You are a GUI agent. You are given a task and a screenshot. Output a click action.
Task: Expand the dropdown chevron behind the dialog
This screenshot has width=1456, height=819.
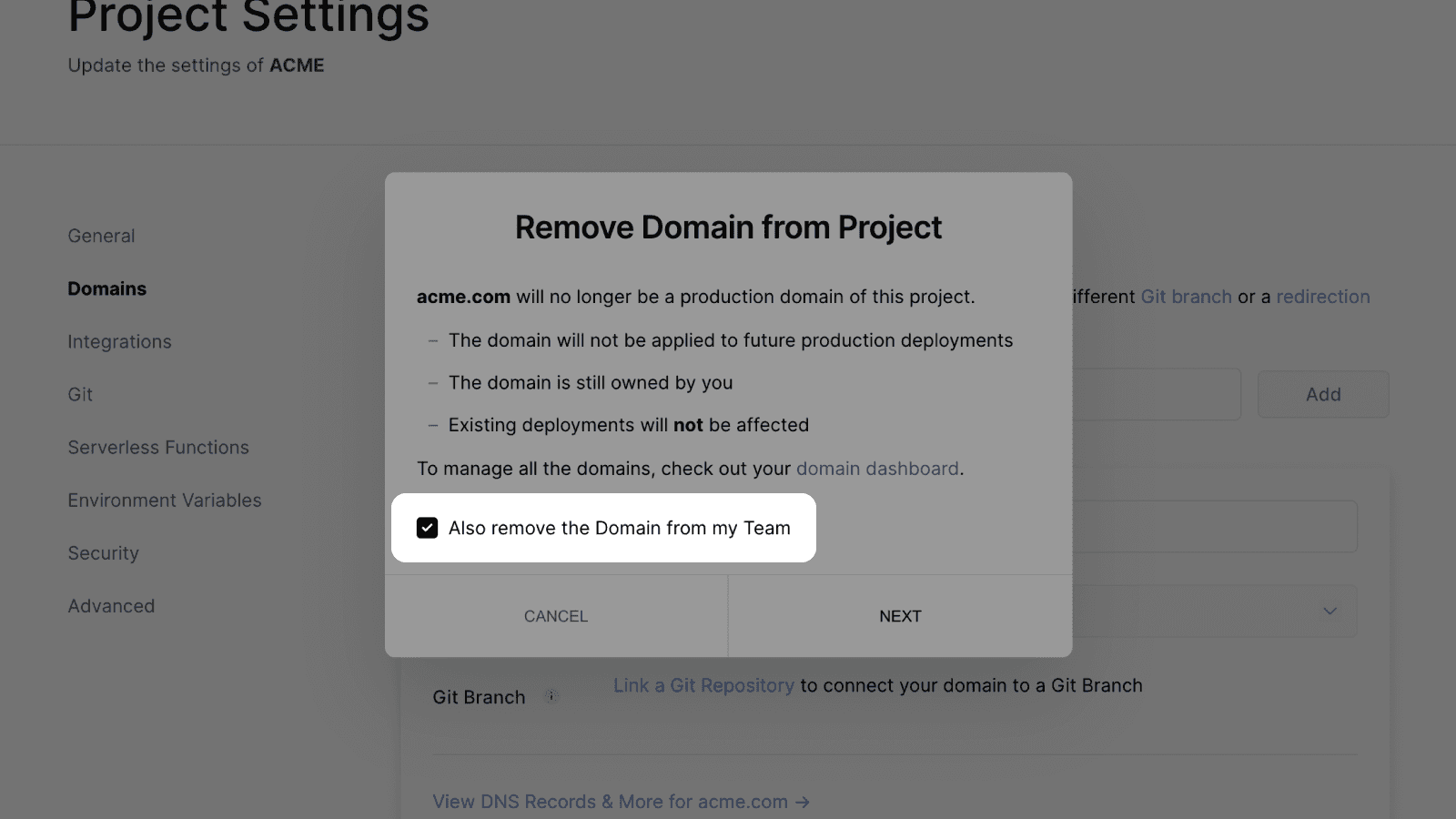pyautogui.click(x=1330, y=611)
